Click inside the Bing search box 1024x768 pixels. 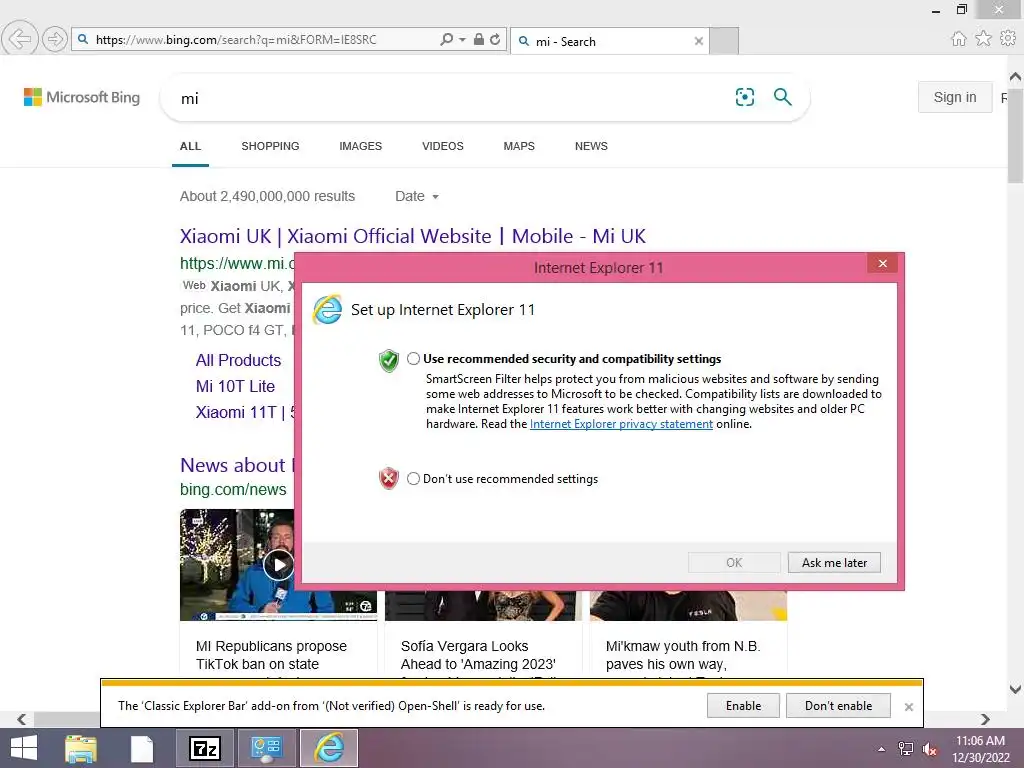451,98
